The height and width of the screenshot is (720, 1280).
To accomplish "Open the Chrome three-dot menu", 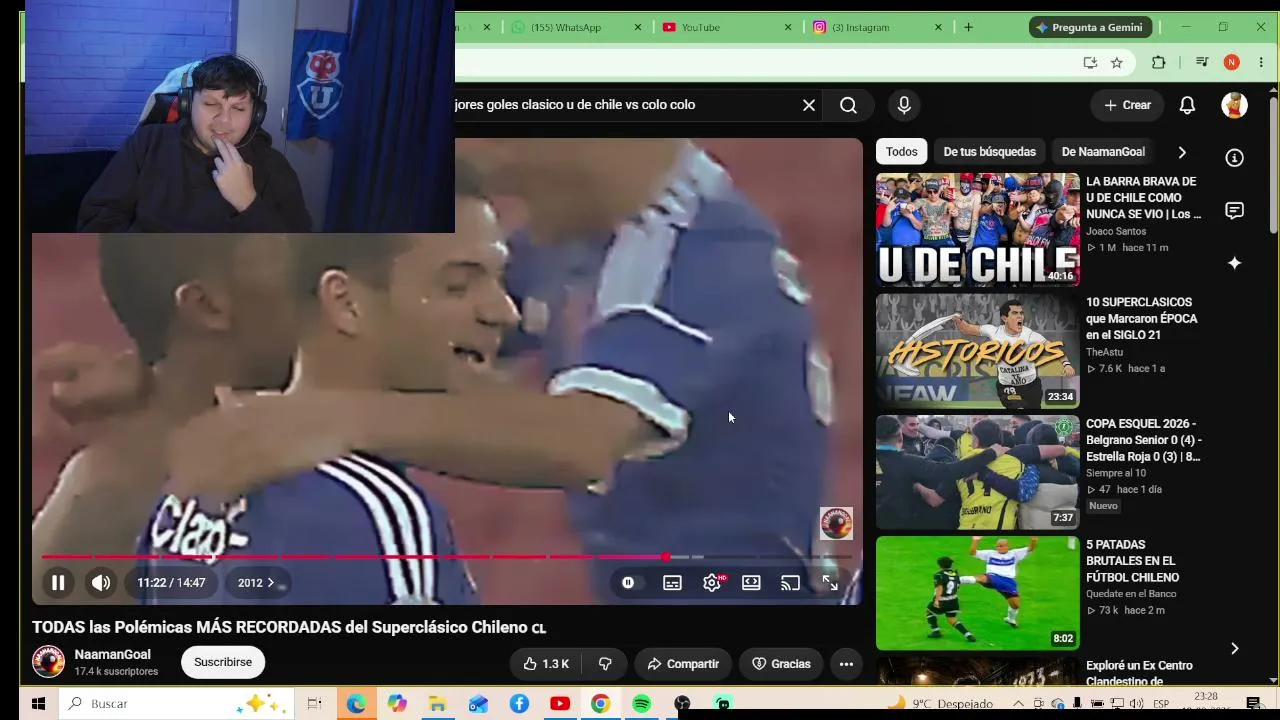I will coord(1261,62).
